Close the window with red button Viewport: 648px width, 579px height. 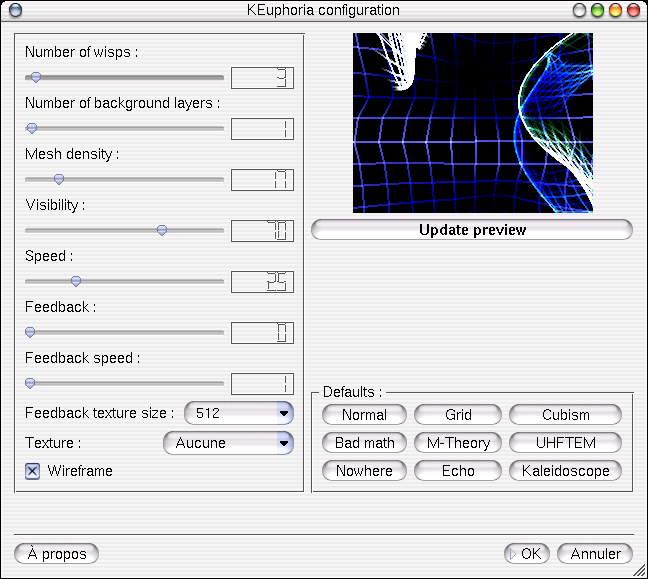tap(634, 10)
